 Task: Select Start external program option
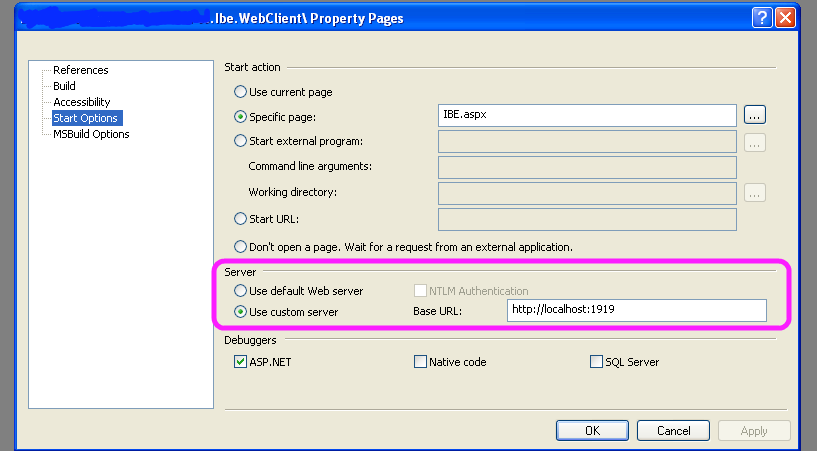pyautogui.click(x=240, y=141)
